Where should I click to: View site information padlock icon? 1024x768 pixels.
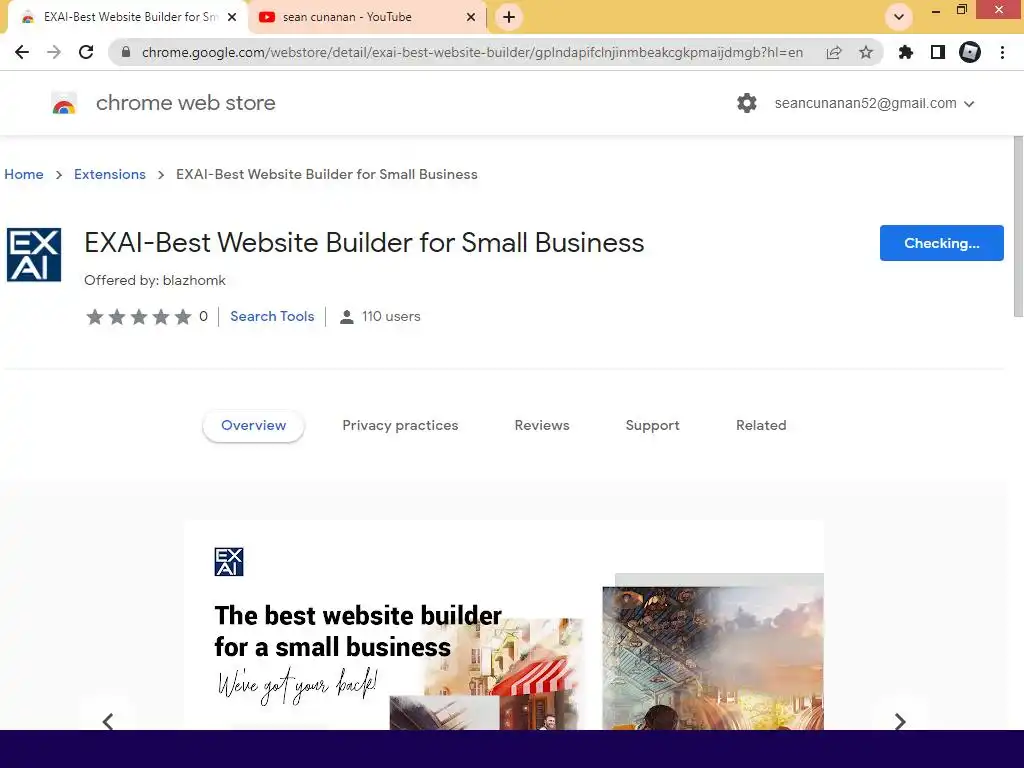[x=126, y=52]
